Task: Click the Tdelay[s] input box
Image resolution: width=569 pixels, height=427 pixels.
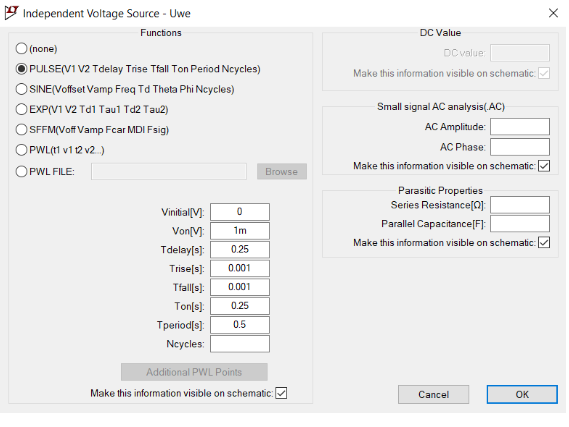Action: pos(240,250)
